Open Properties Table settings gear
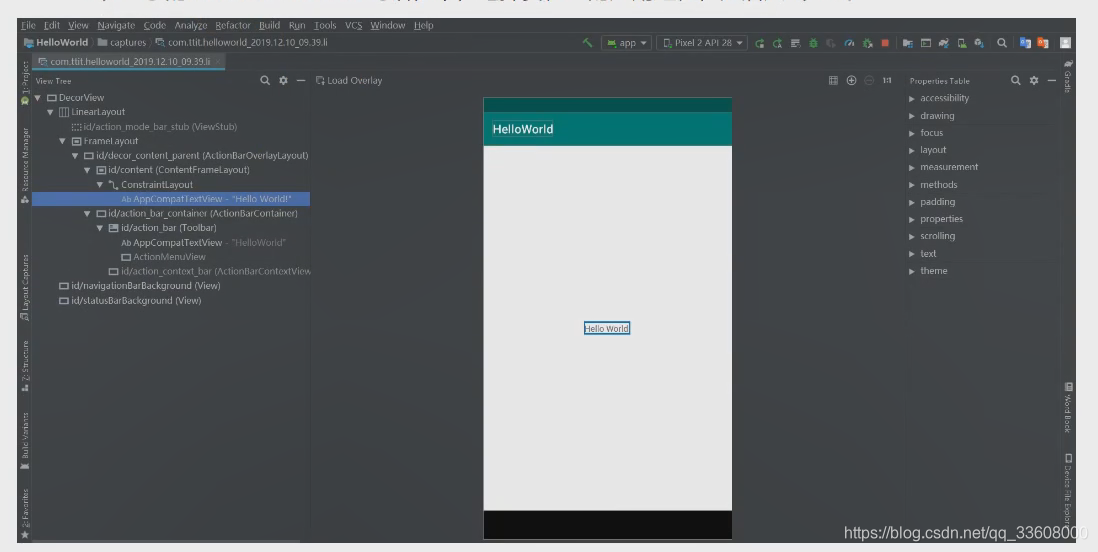Viewport: 1098px width, 552px height. 1034,81
